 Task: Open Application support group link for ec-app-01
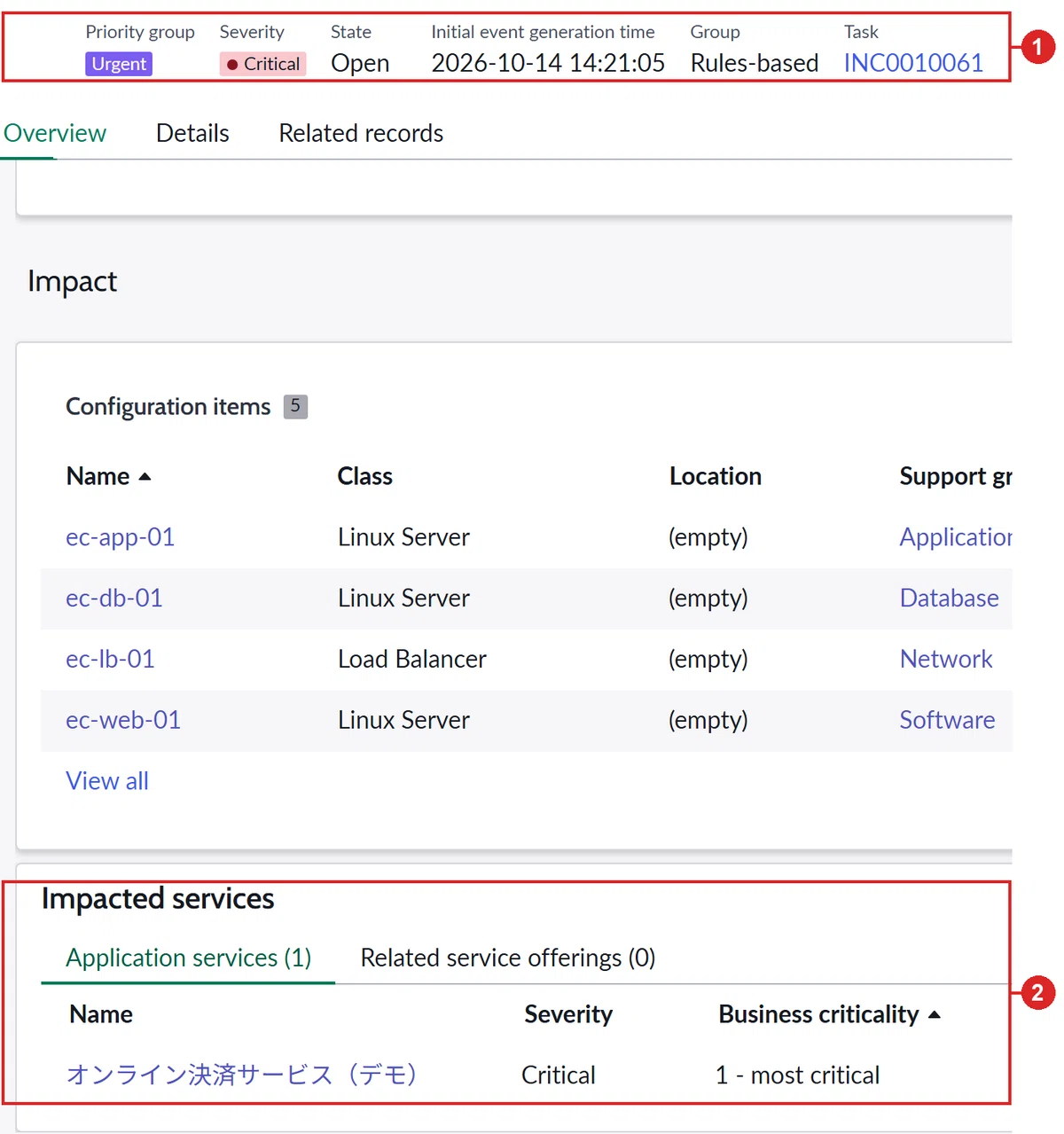pos(956,537)
